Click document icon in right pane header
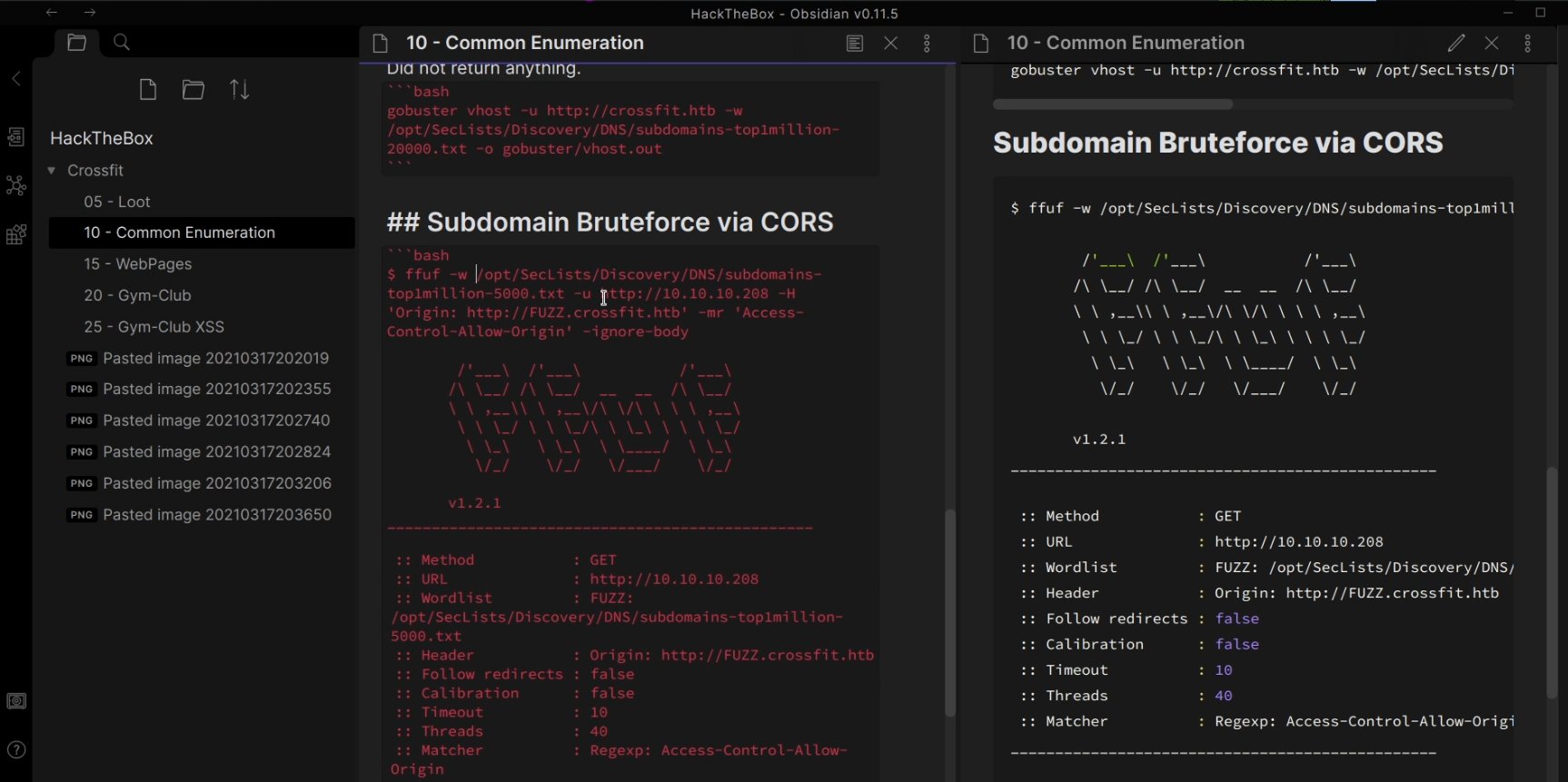Screen dimensions: 1568x782 tap(980, 44)
